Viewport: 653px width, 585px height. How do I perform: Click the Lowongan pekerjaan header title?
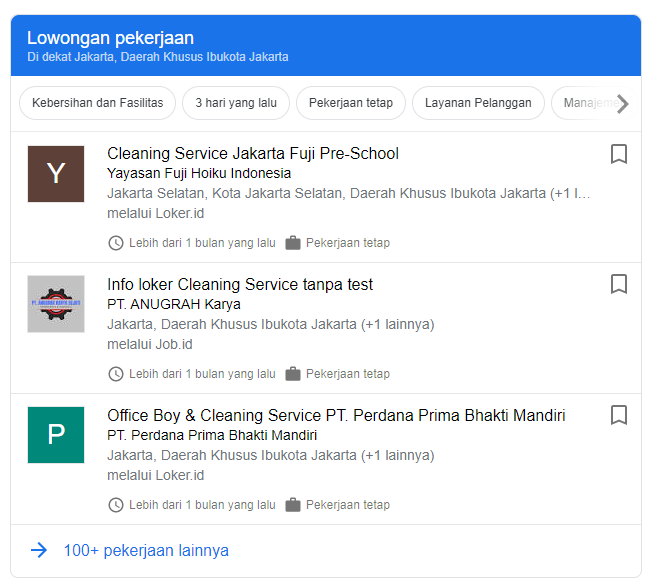[x=110, y=38]
